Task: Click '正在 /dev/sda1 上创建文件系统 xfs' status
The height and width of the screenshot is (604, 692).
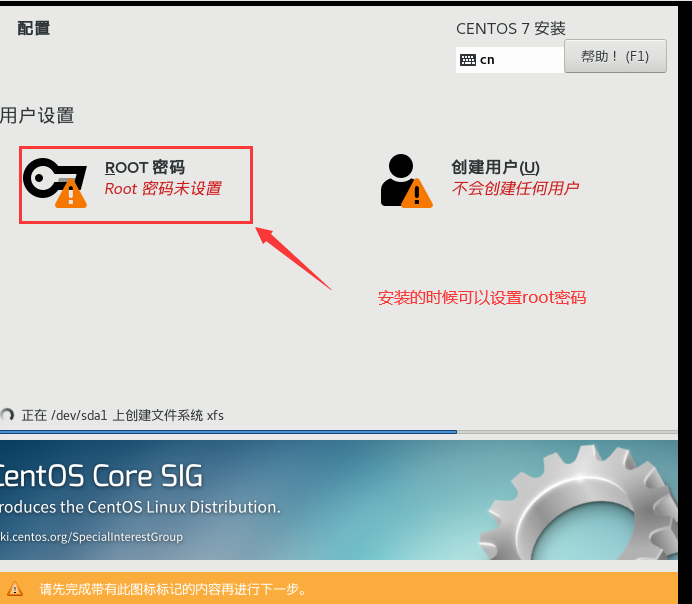Action: coord(123,415)
